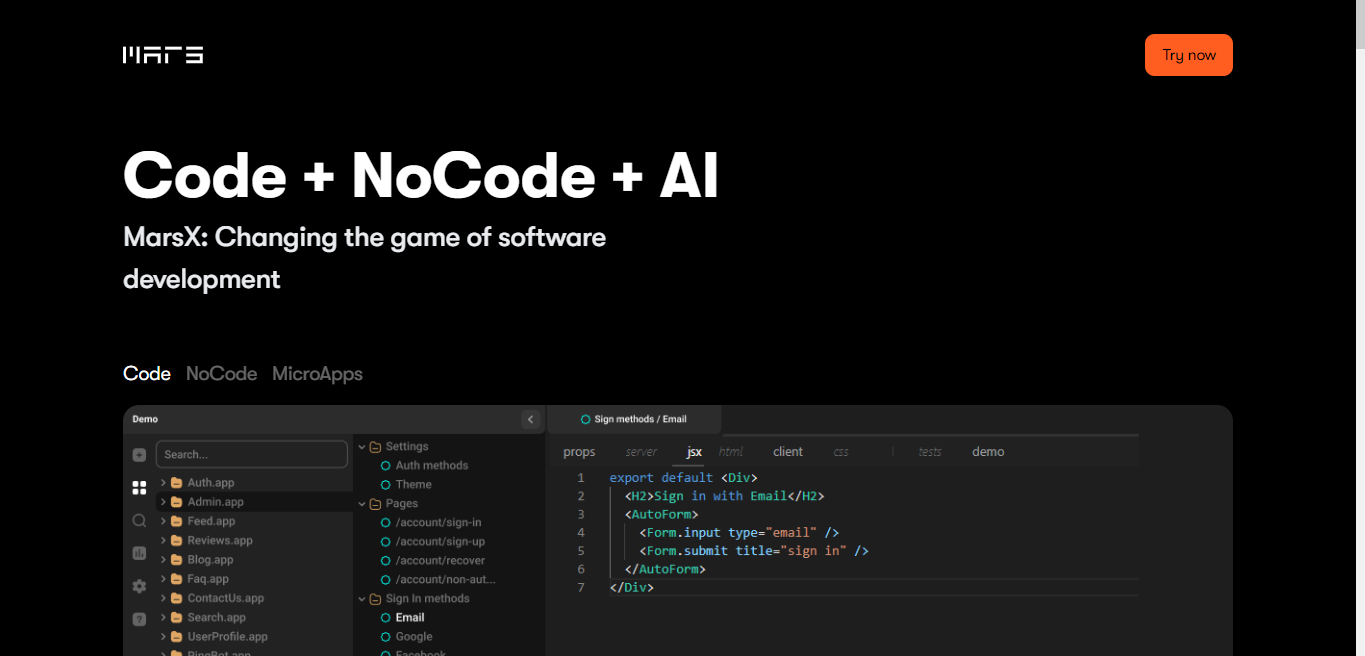The width and height of the screenshot is (1365, 656).
Task: Switch to the NoCode tab
Action: point(222,374)
